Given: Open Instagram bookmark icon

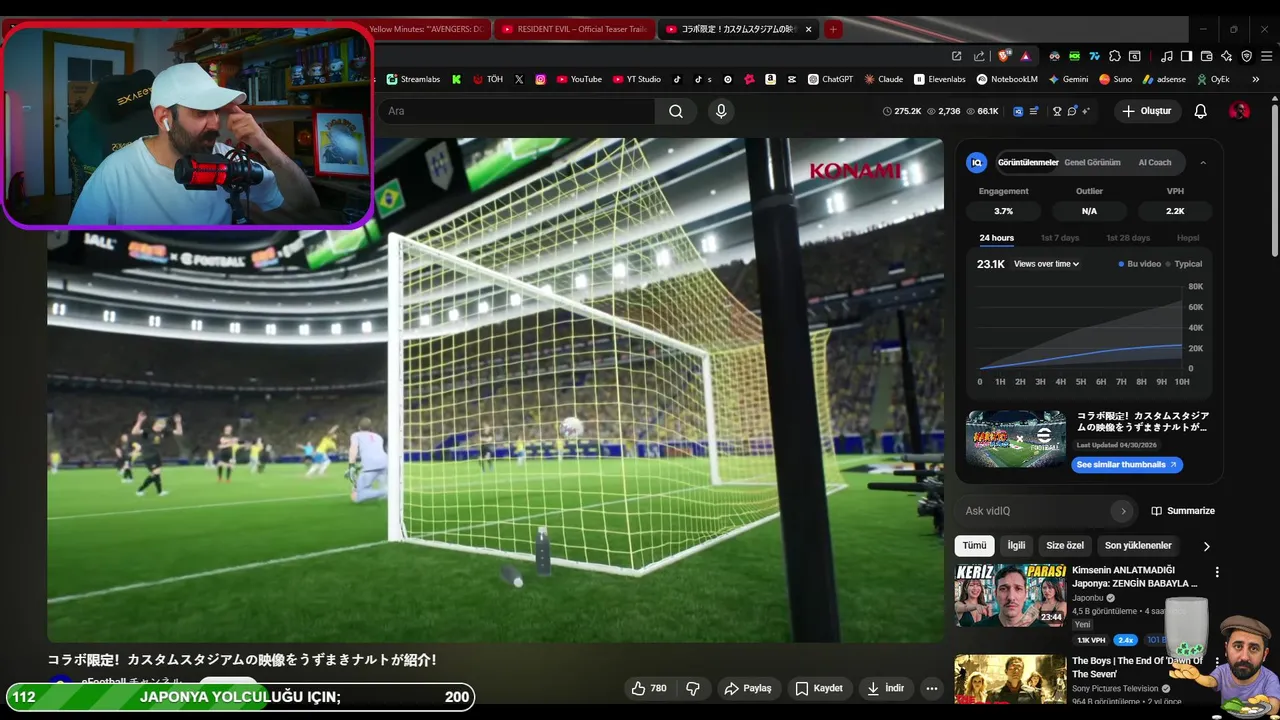Looking at the screenshot, I should [x=540, y=79].
